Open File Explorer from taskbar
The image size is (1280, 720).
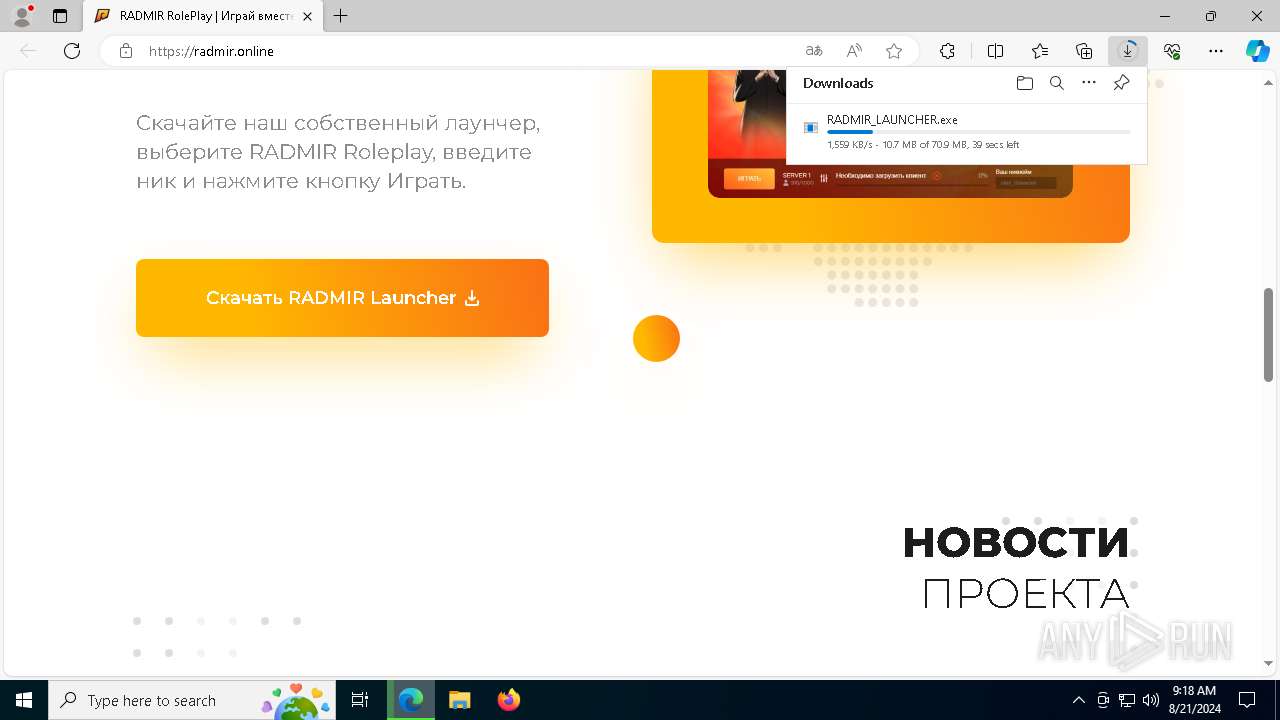459,700
